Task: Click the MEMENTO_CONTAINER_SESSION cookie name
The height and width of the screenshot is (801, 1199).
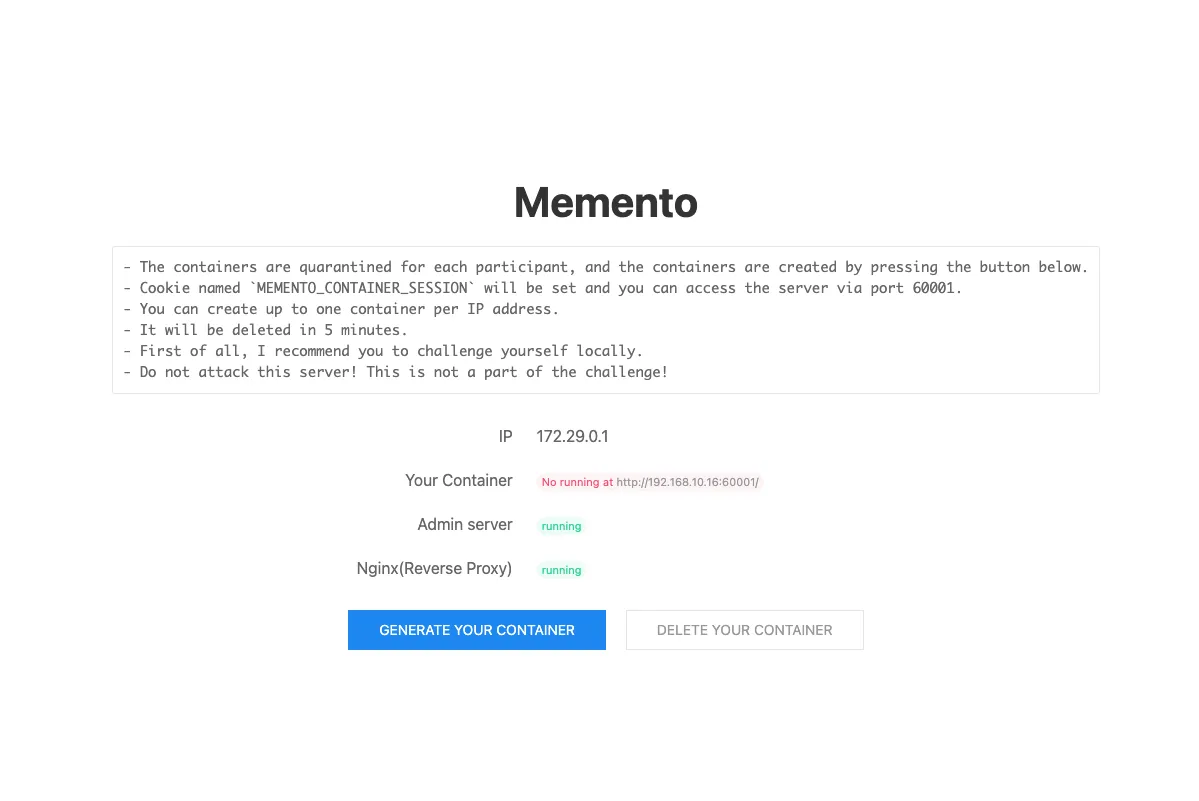Action: 363,288
